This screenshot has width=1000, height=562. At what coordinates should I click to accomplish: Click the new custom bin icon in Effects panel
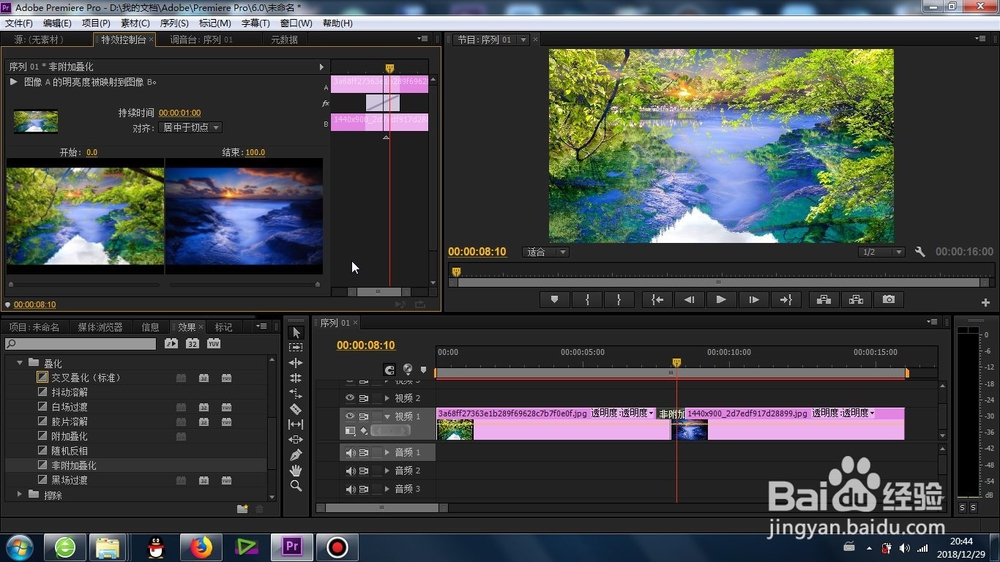[242, 508]
